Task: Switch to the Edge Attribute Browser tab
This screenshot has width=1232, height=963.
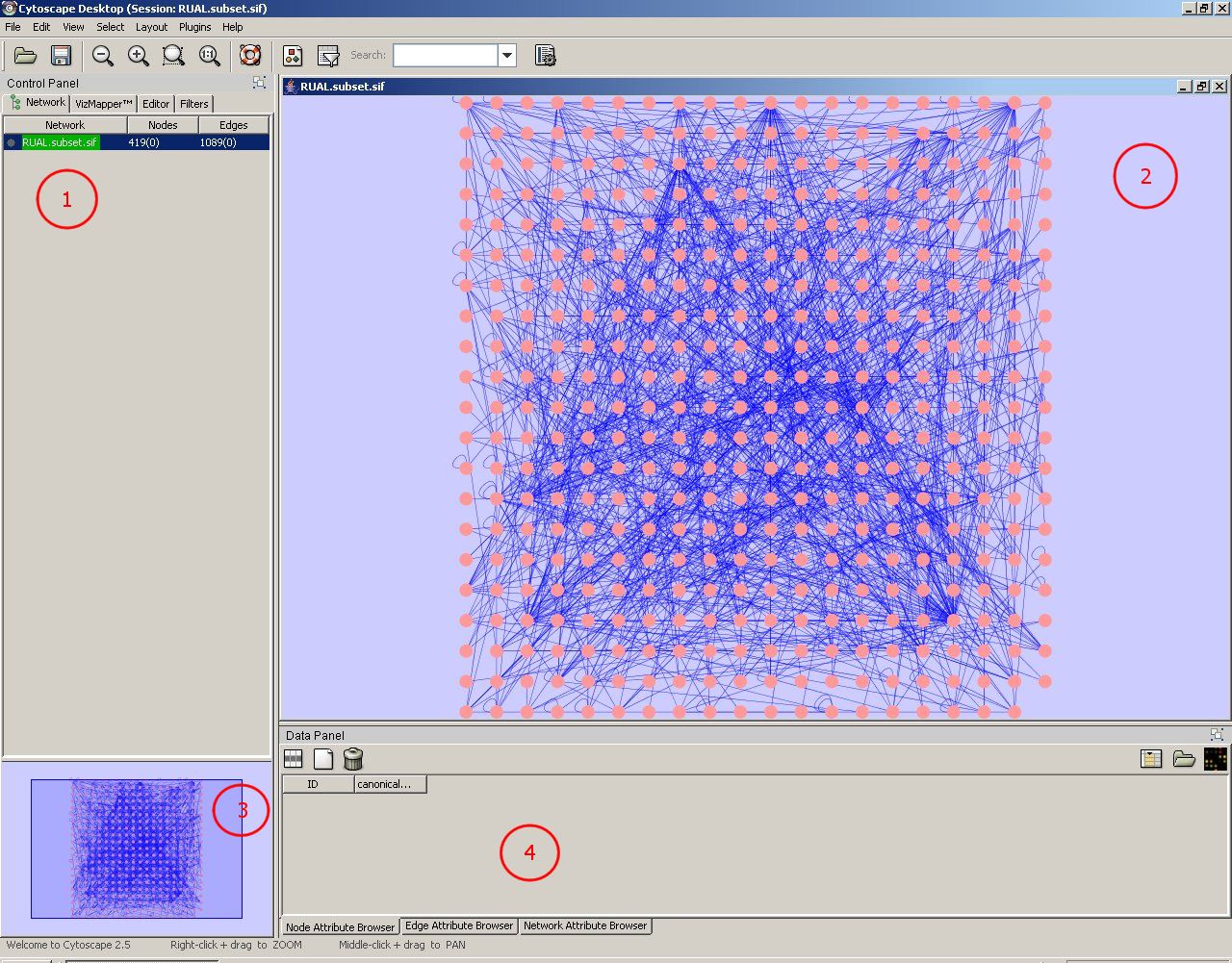Action: [x=458, y=925]
